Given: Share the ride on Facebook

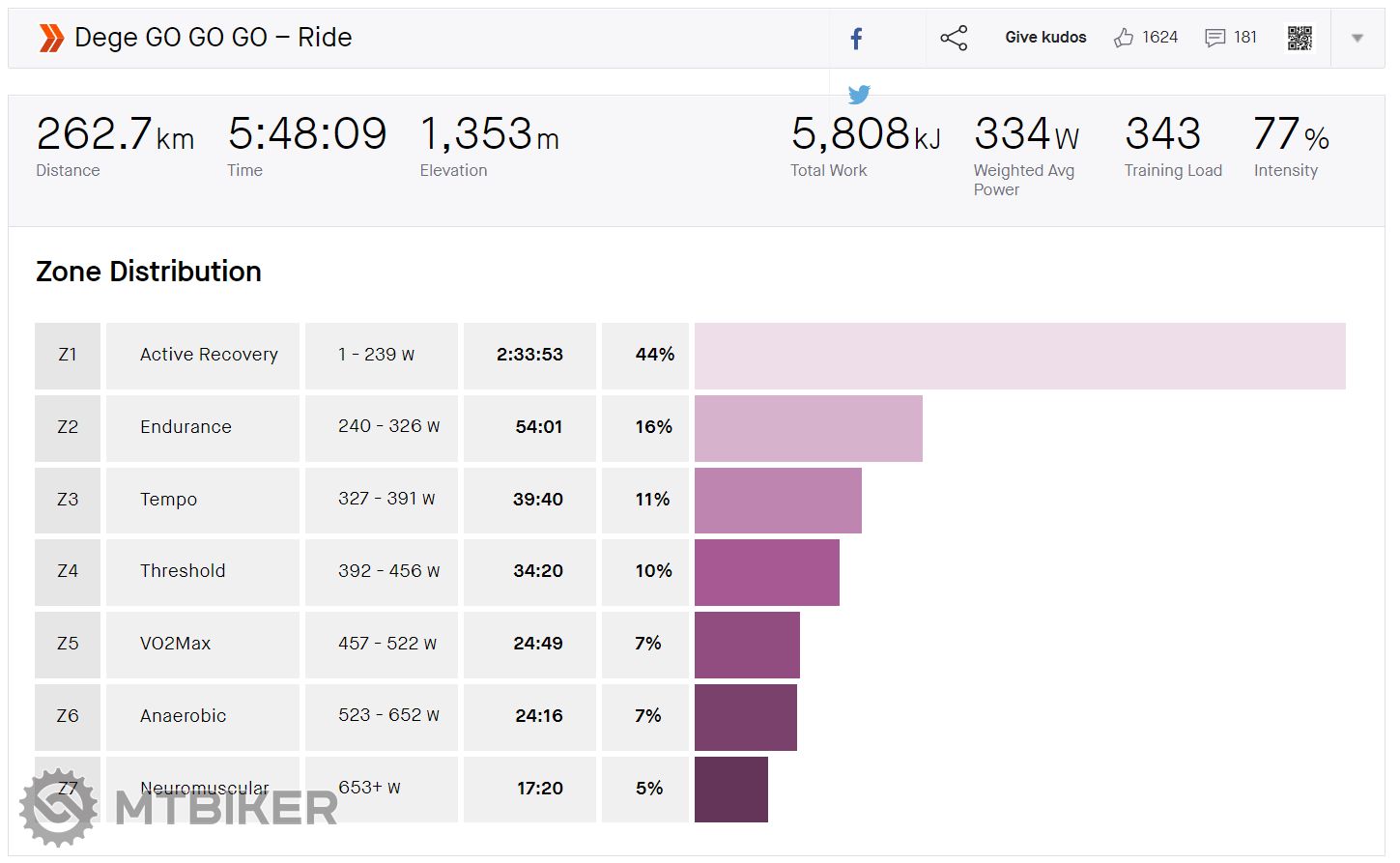Looking at the screenshot, I should click(x=856, y=39).
